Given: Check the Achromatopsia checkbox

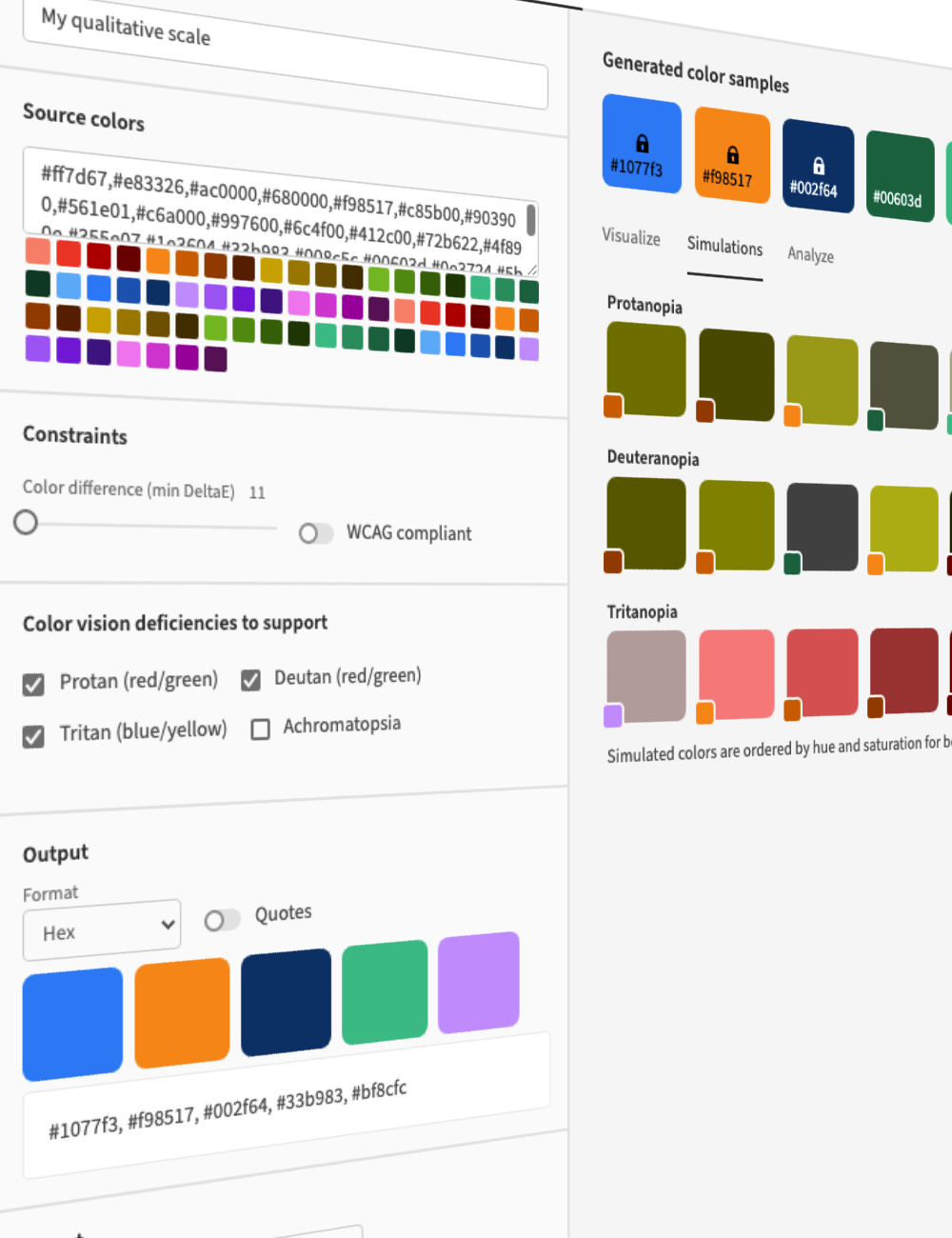Looking at the screenshot, I should 260,729.
